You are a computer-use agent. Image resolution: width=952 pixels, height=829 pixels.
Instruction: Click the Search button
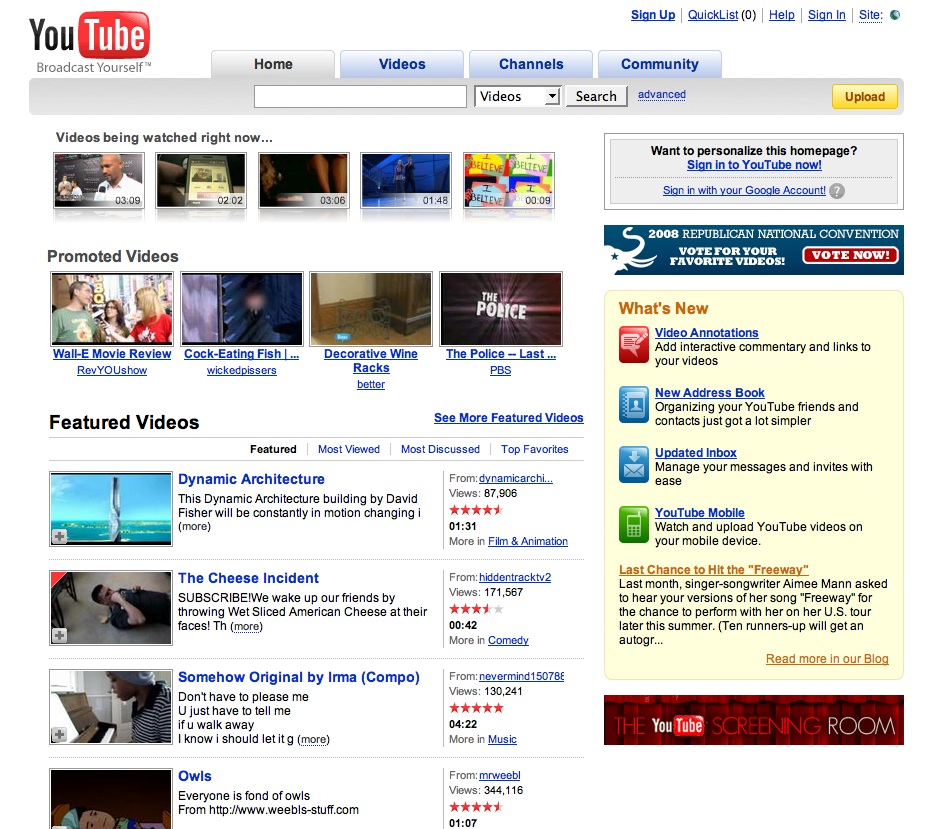point(596,96)
